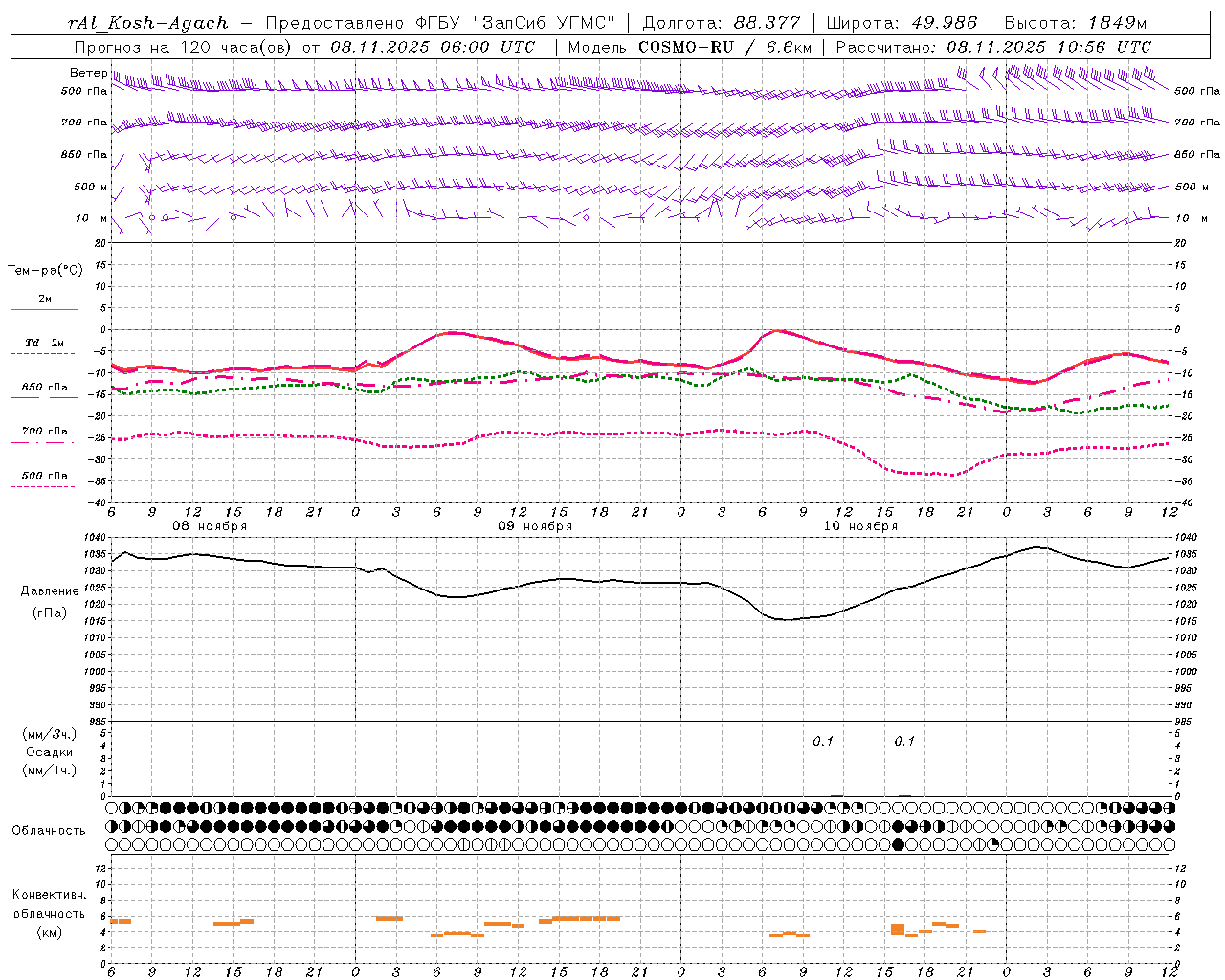Click the station name rAl_Kosh-Agach in the header
This screenshot has height=980, width=1225.
point(148,23)
